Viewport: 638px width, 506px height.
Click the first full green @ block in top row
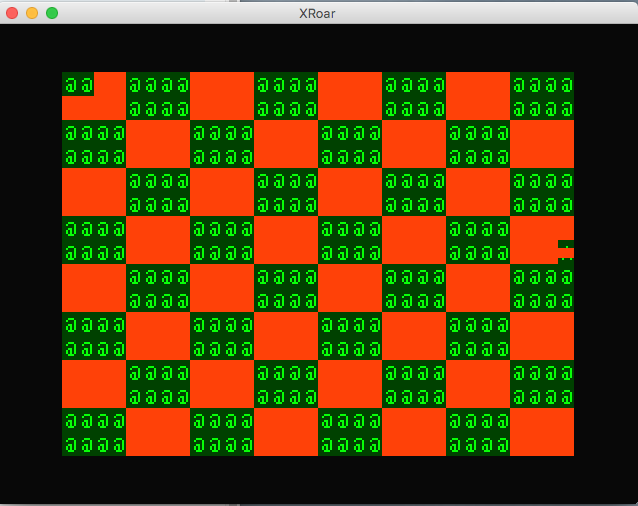[x=158, y=96]
